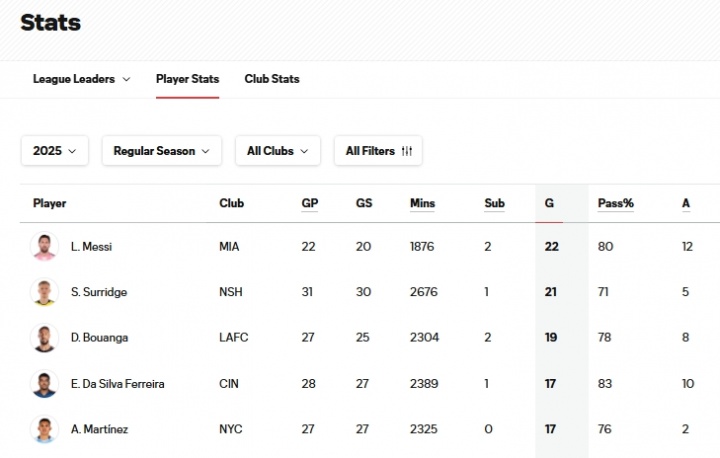Expand the Regular Season dropdown

(161, 151)
